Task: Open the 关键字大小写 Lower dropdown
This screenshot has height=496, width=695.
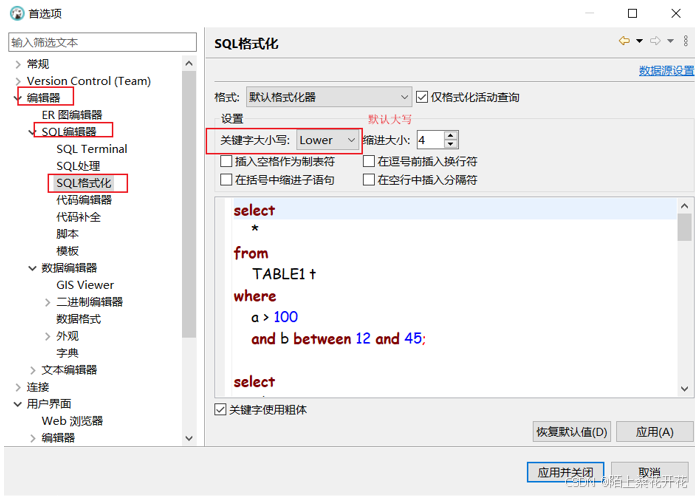Action: pyautogui.click(x=328, y=141)
